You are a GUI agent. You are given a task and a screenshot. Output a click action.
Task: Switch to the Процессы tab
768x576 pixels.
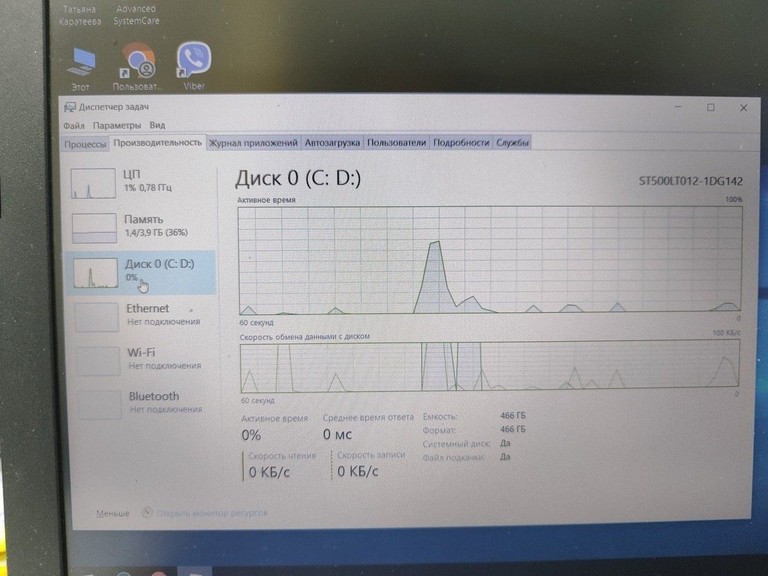point(85,144)
